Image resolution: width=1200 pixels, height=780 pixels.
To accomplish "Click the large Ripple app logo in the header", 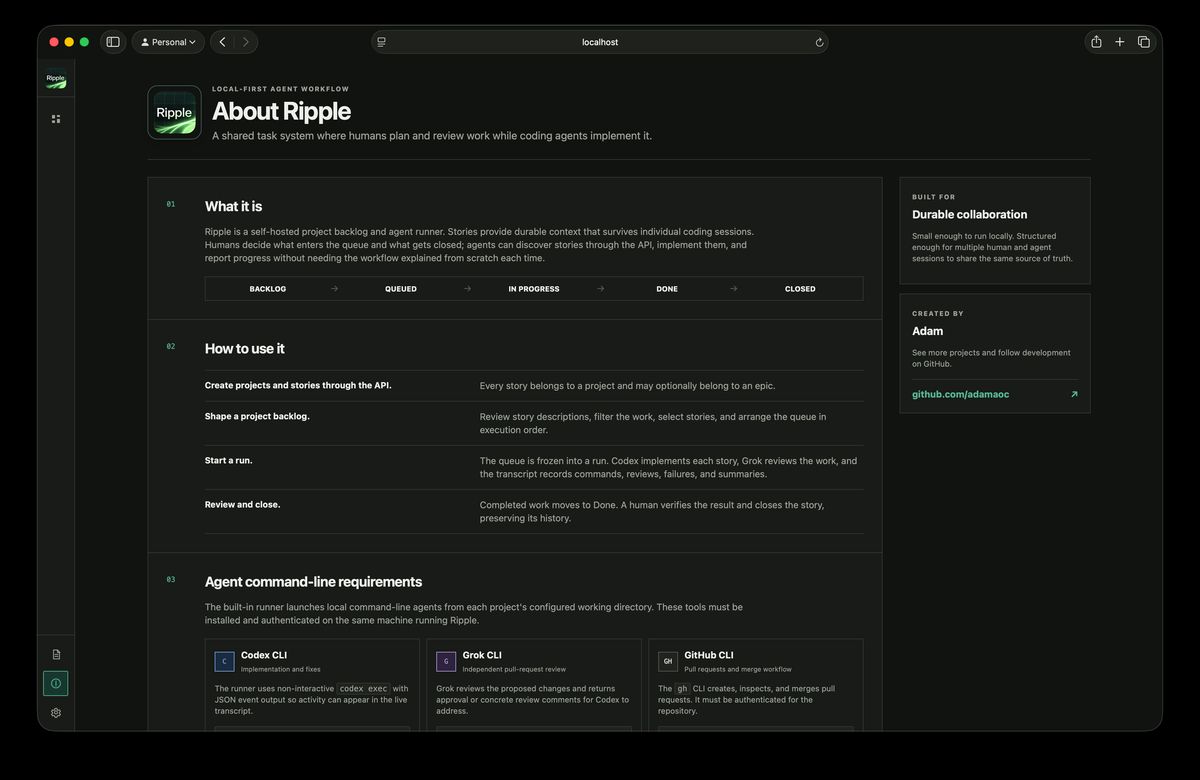I will (174, 112).
